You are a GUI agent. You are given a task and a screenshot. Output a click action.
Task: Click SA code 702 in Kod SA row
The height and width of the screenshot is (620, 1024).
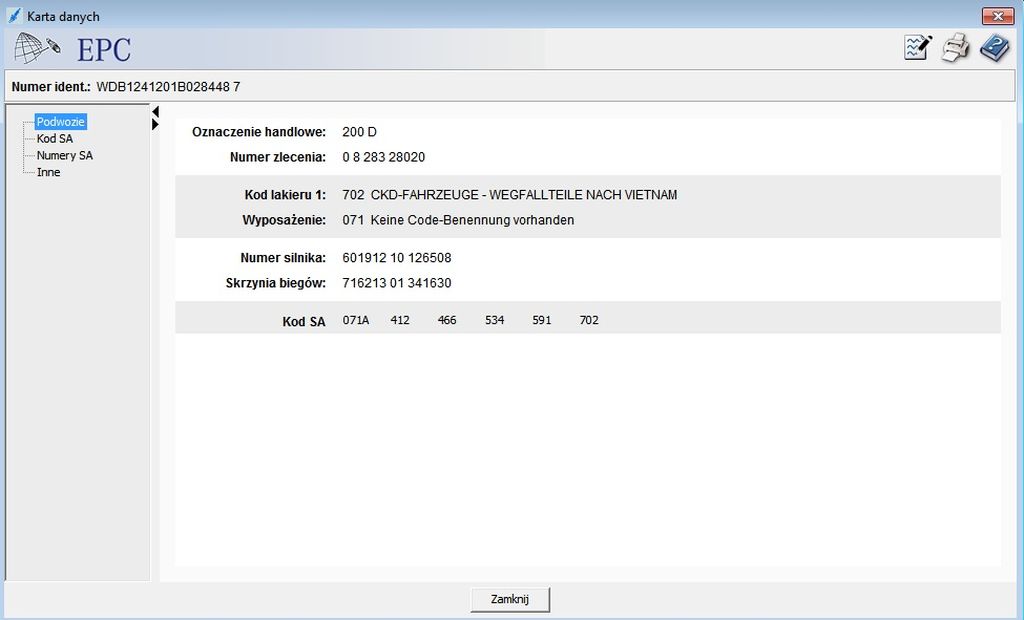point(589,321)
